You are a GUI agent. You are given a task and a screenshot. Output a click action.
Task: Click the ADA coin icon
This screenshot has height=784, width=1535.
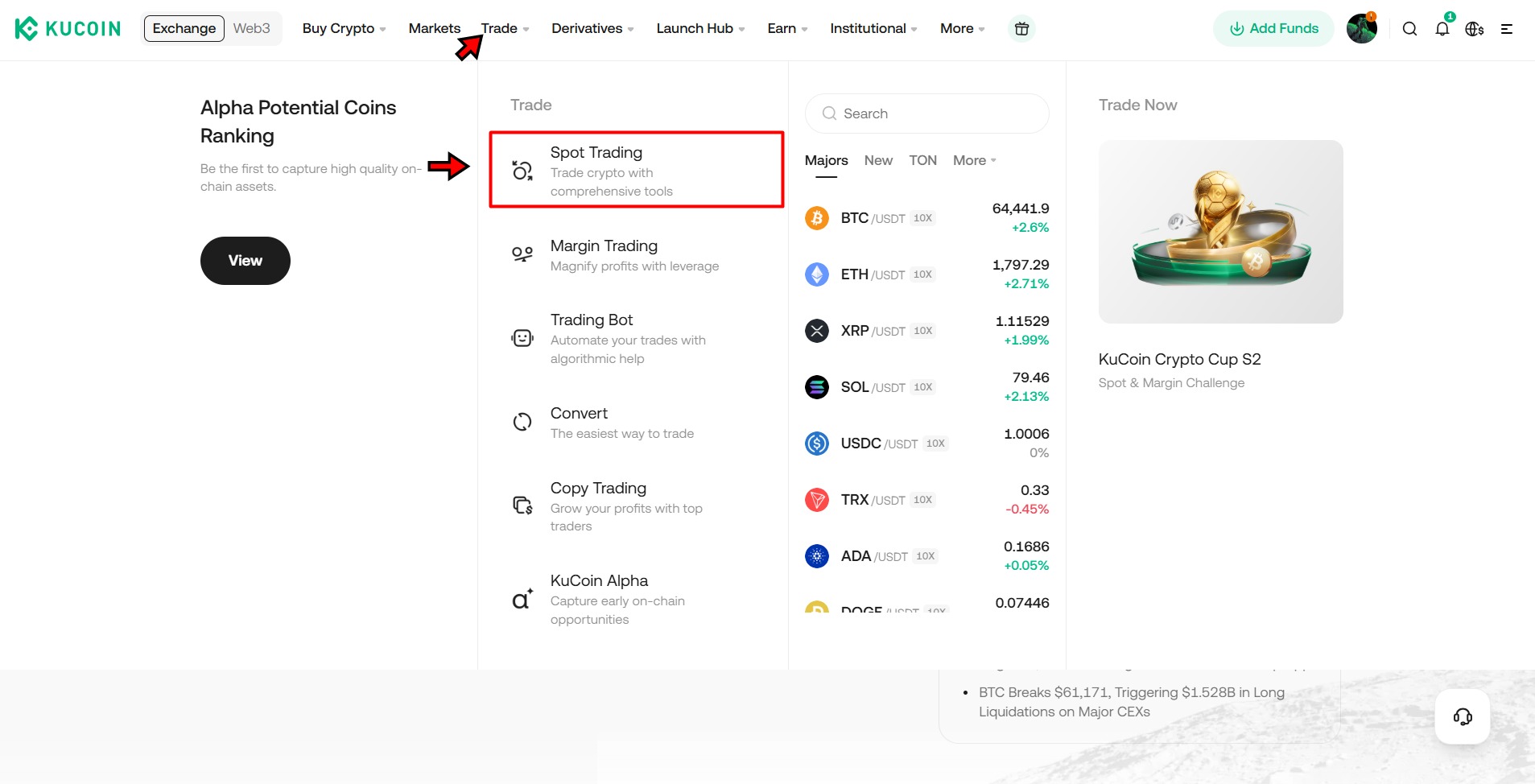[x=817, y=556]
